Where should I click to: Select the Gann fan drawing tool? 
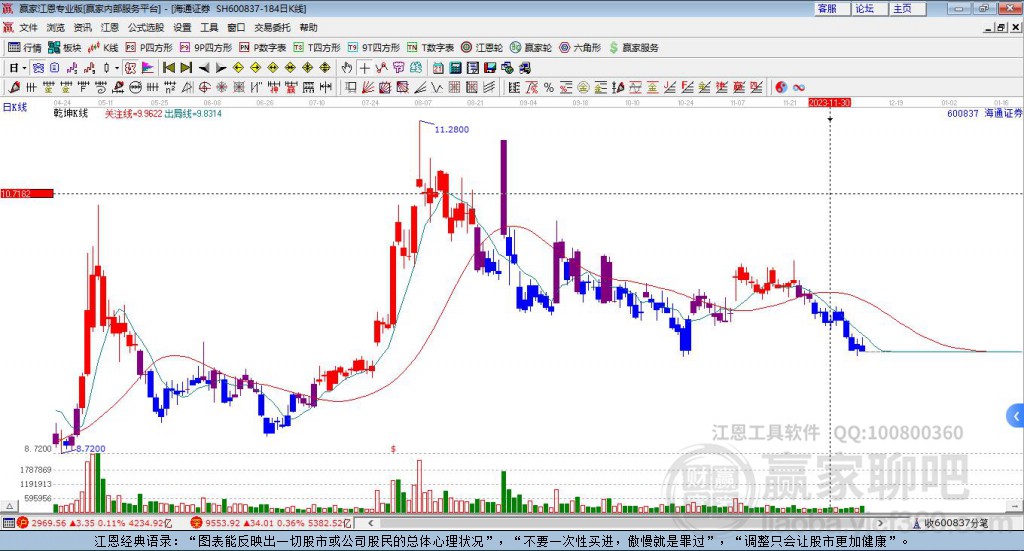tap(368, 87)
